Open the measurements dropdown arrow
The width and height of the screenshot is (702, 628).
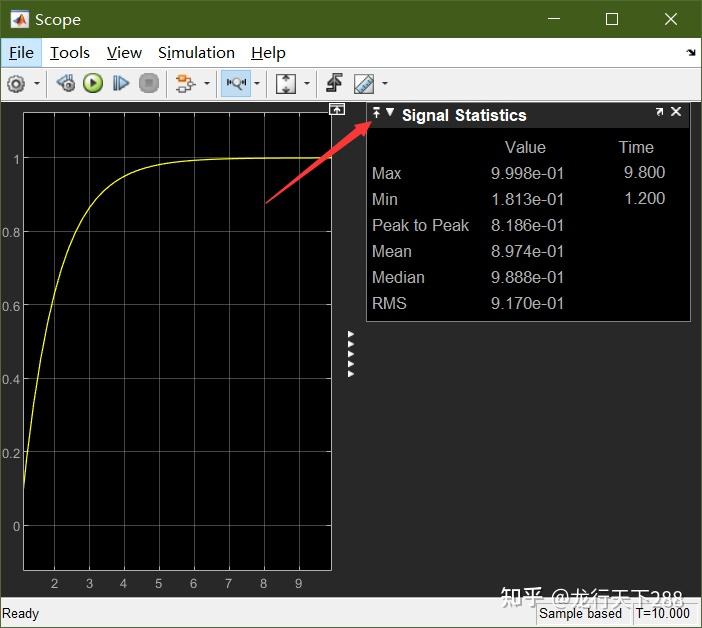click(x=384, y=84)
